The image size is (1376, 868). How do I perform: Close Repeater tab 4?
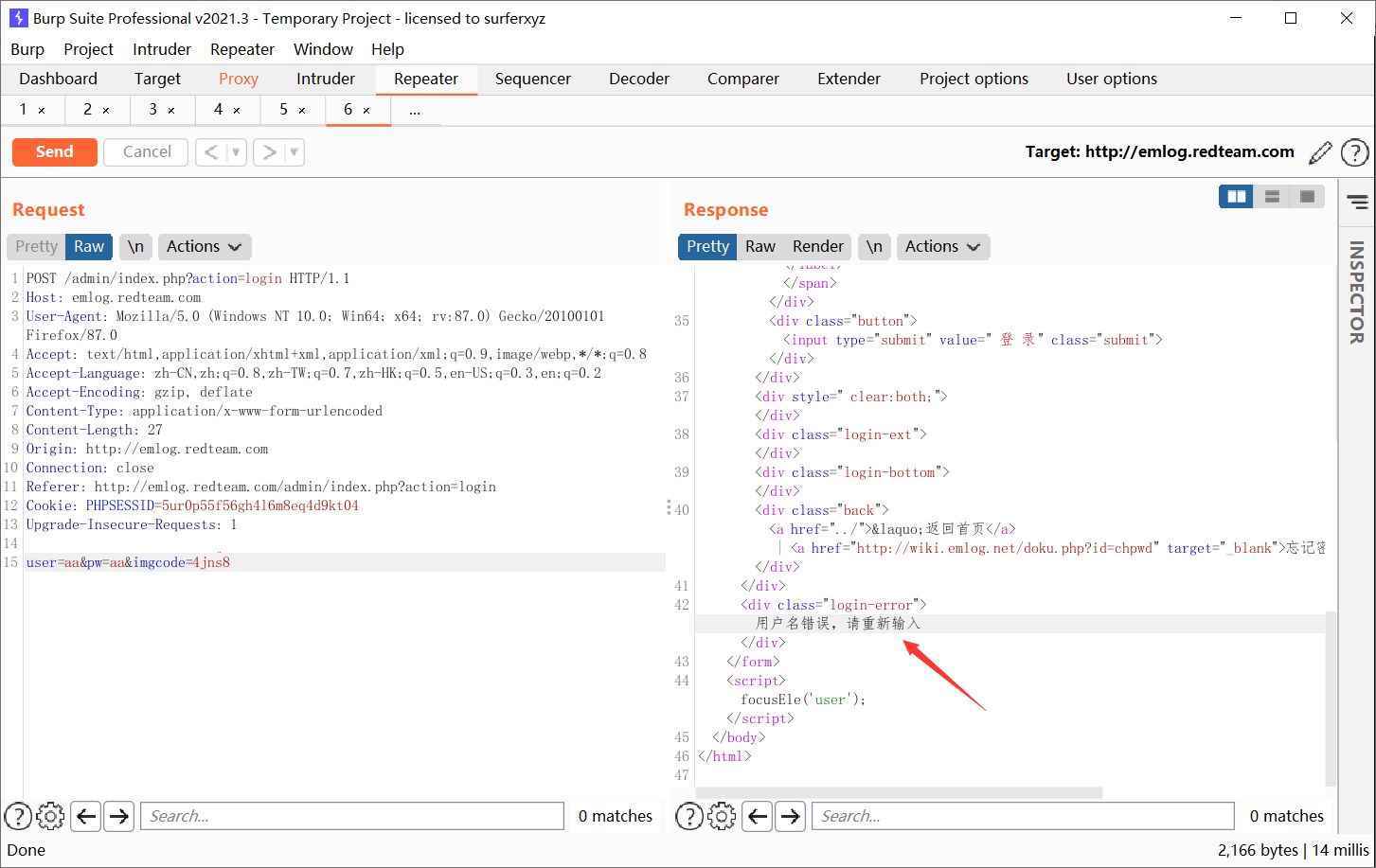[237, 111]
